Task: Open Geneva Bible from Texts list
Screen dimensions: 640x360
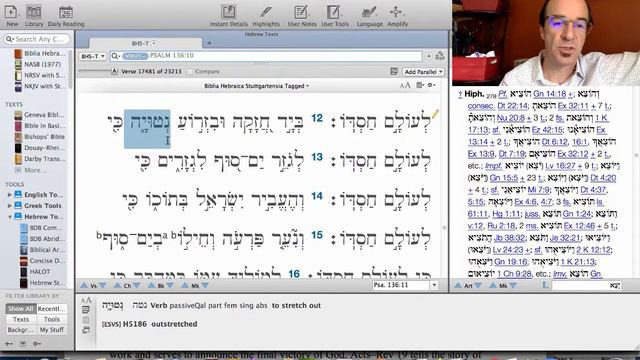Action: pos(44,115)
